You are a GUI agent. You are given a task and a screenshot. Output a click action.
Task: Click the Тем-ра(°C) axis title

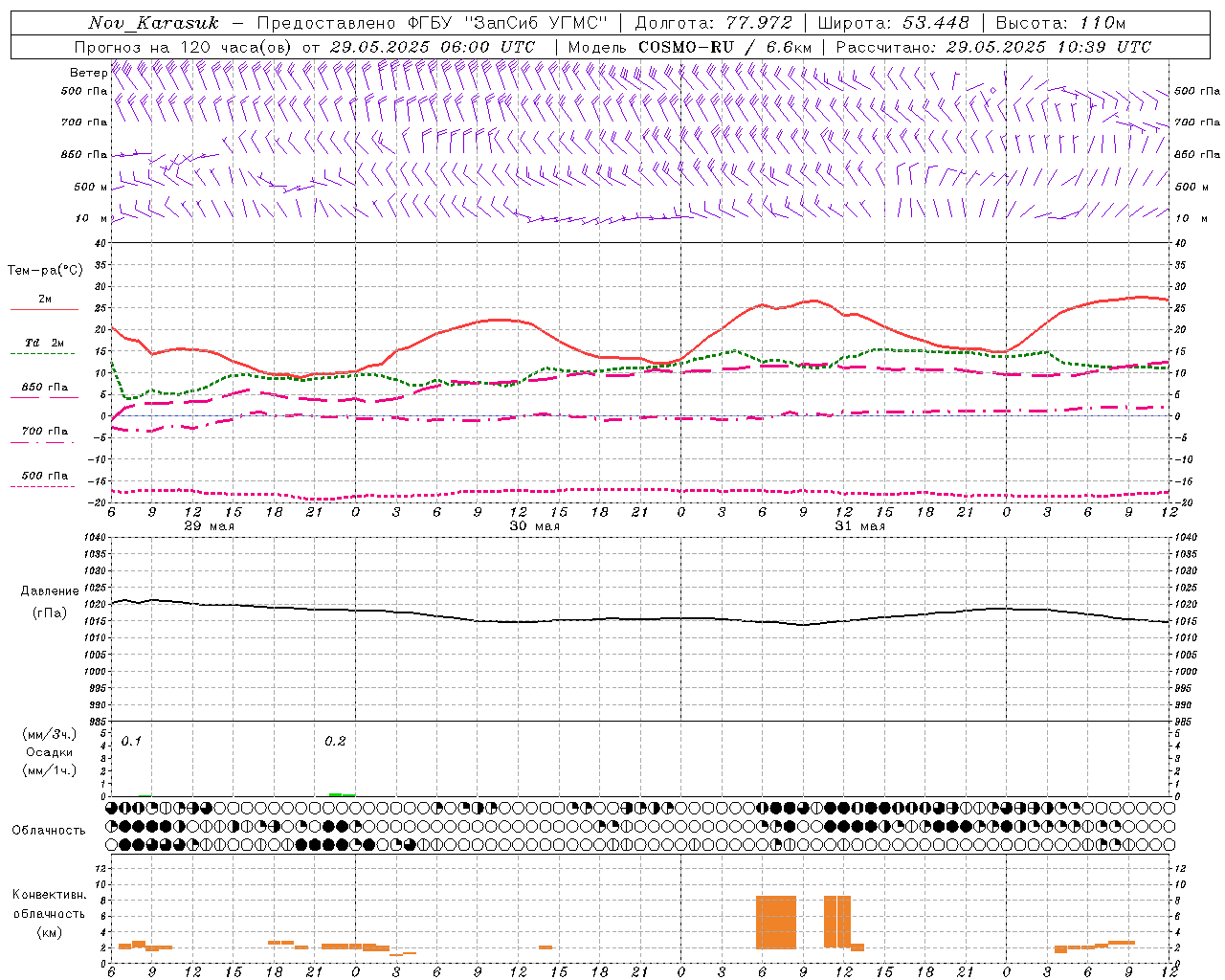[x=45, y=271]
